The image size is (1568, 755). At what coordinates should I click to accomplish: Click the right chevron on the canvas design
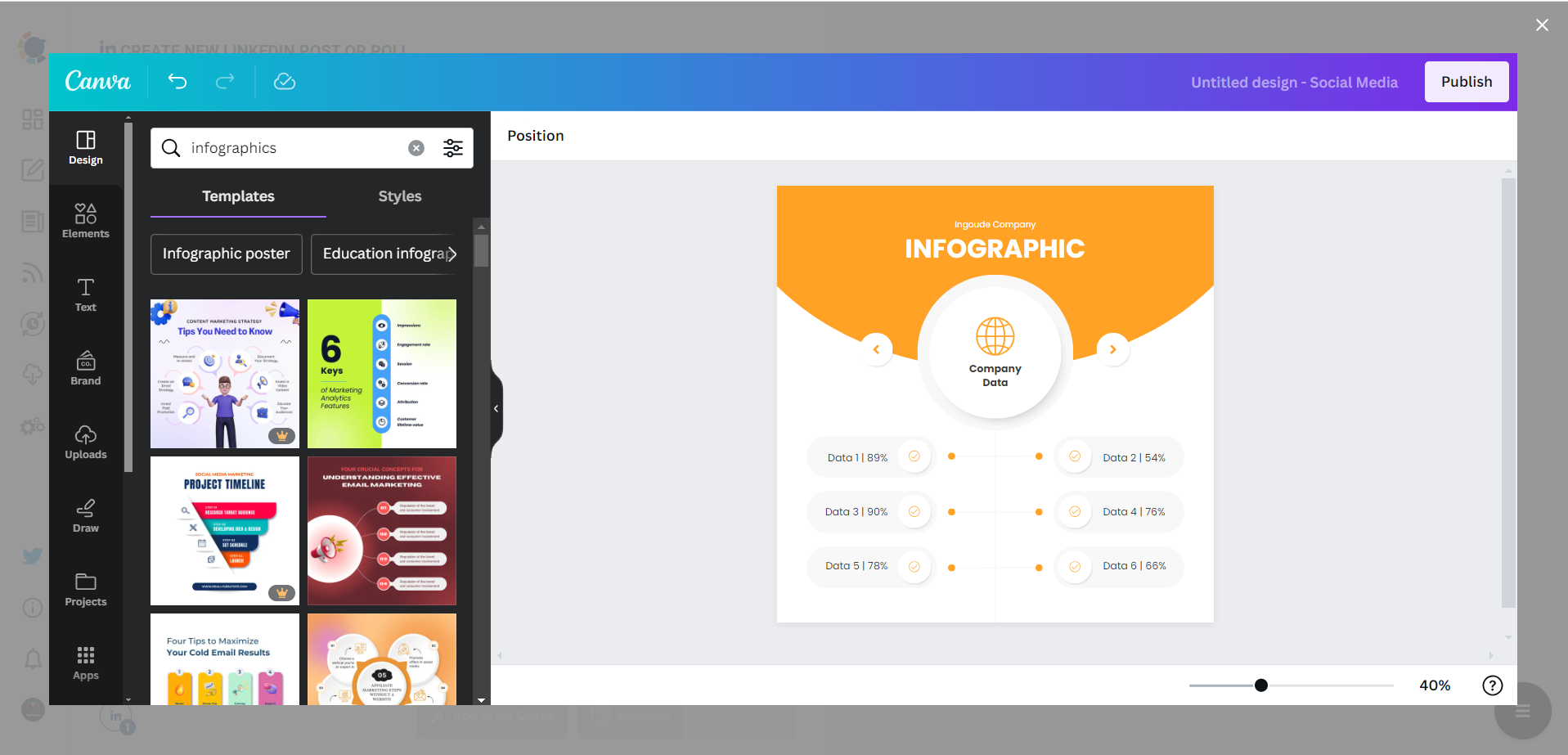tap(1112, 349)
